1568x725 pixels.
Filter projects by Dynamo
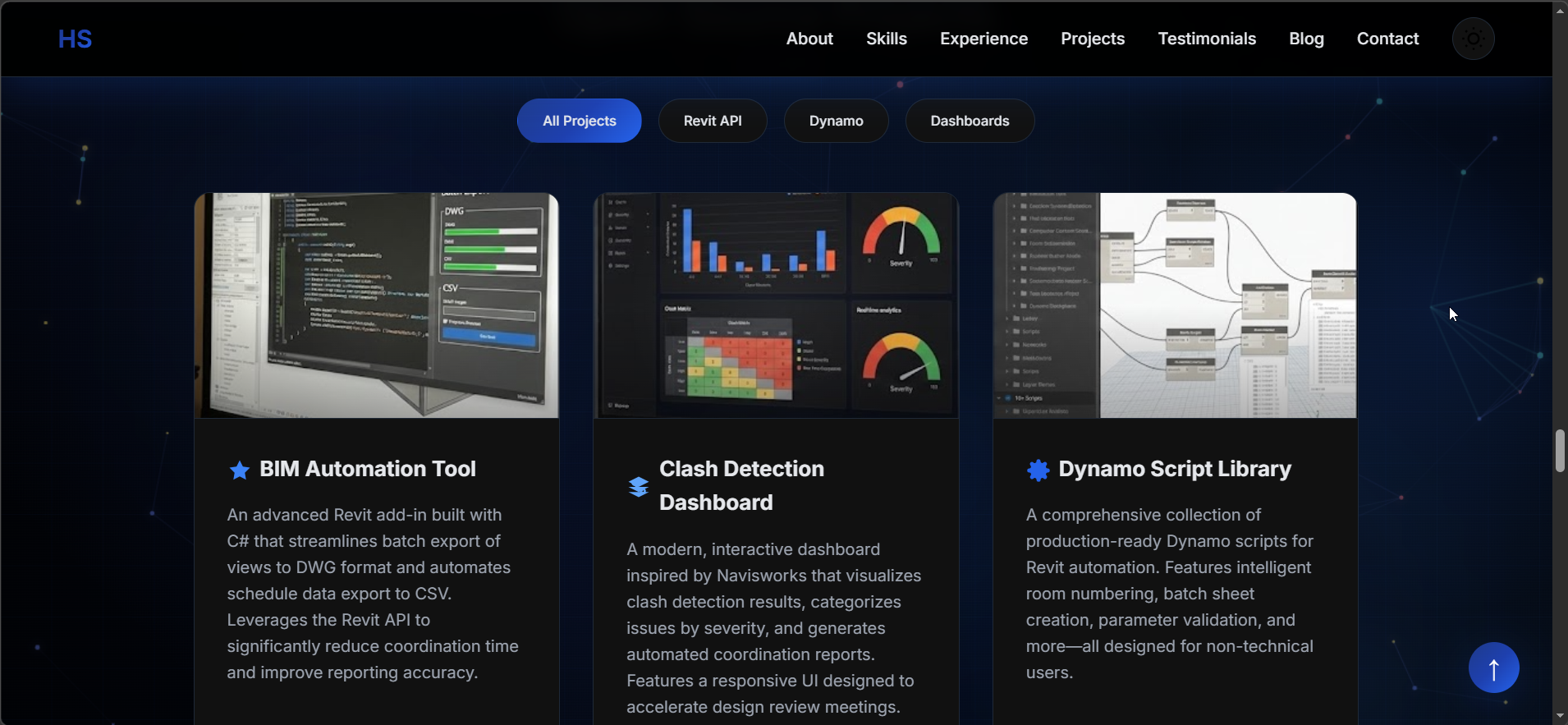click(836, 121)
